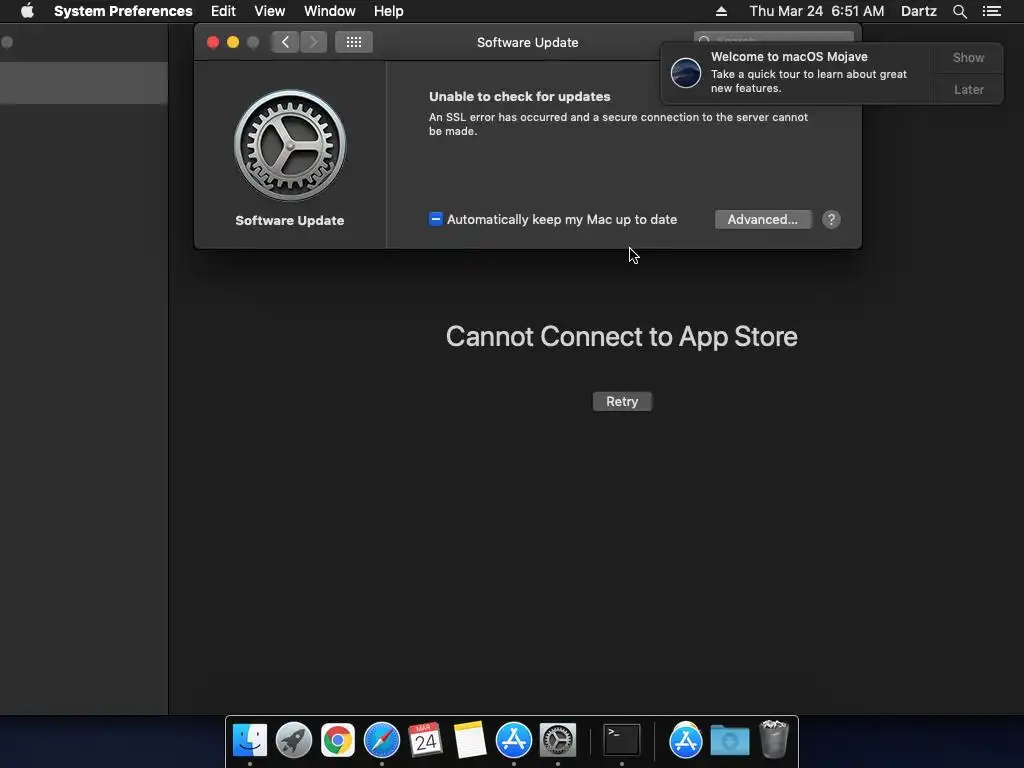Open the System Preferences menu
1024x768 pixels.
tap(123, 11)
